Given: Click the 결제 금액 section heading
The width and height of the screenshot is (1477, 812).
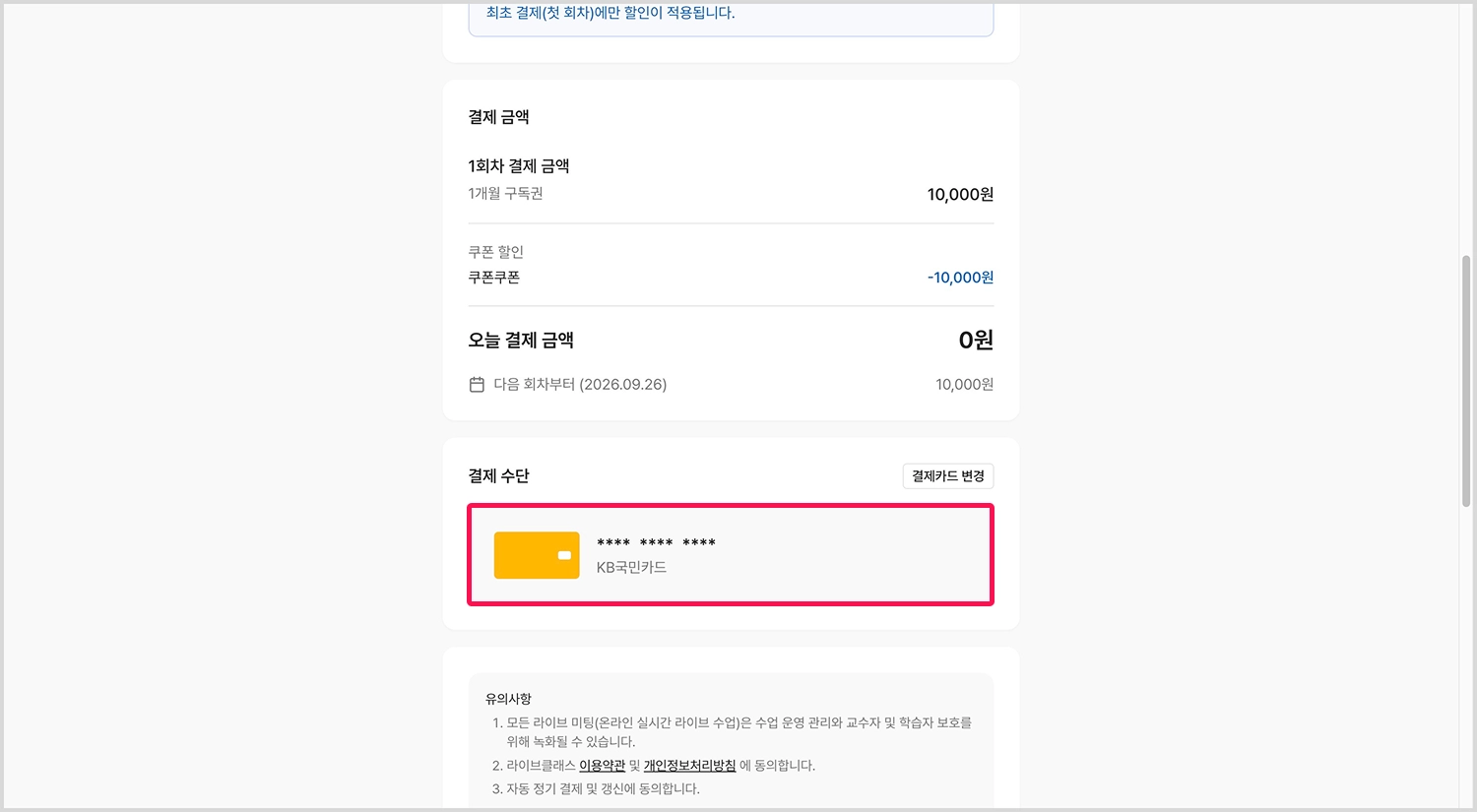Looking at the screenshot, I should 499,117.
